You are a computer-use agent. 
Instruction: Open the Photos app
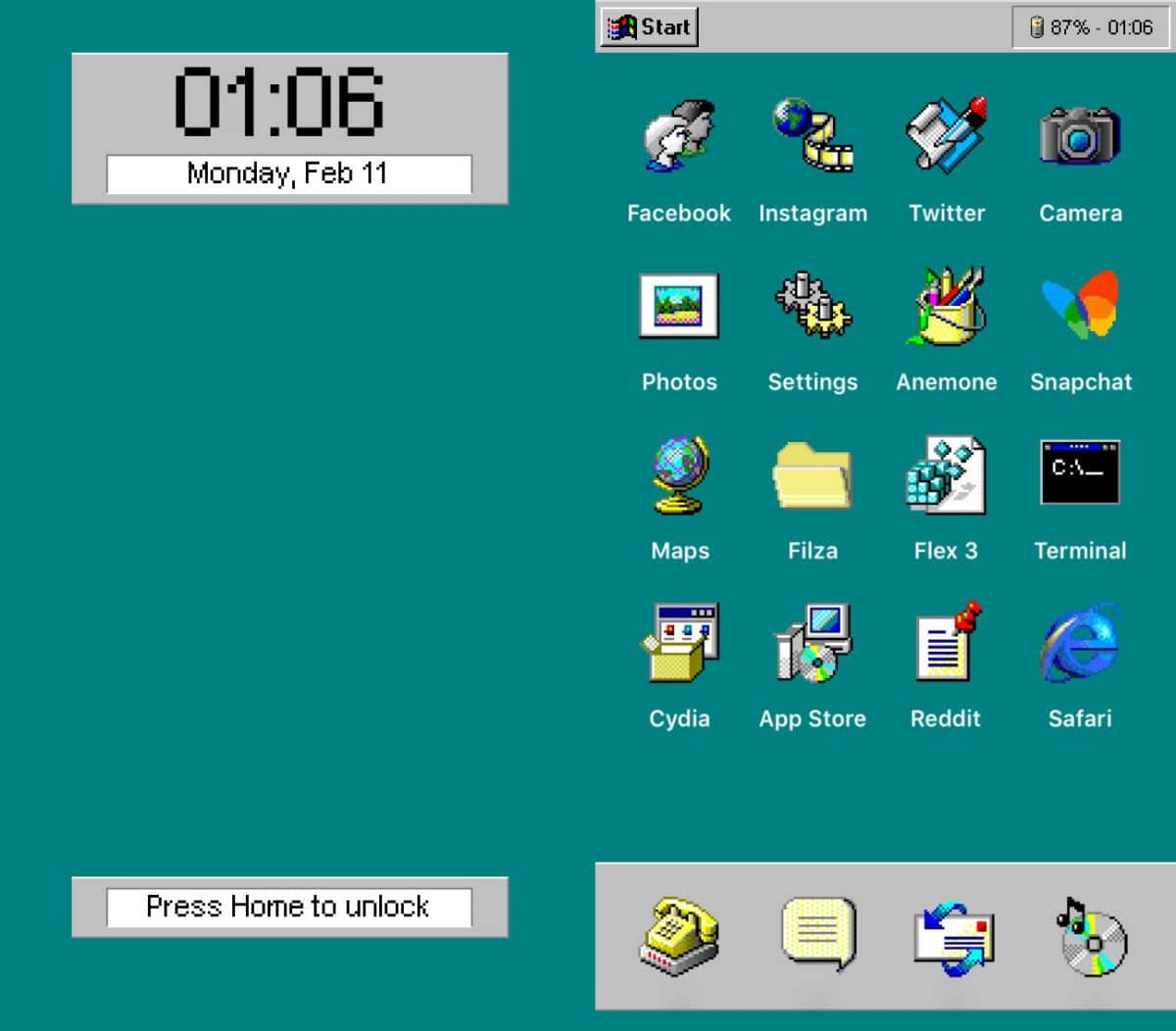tap(679, 306)
